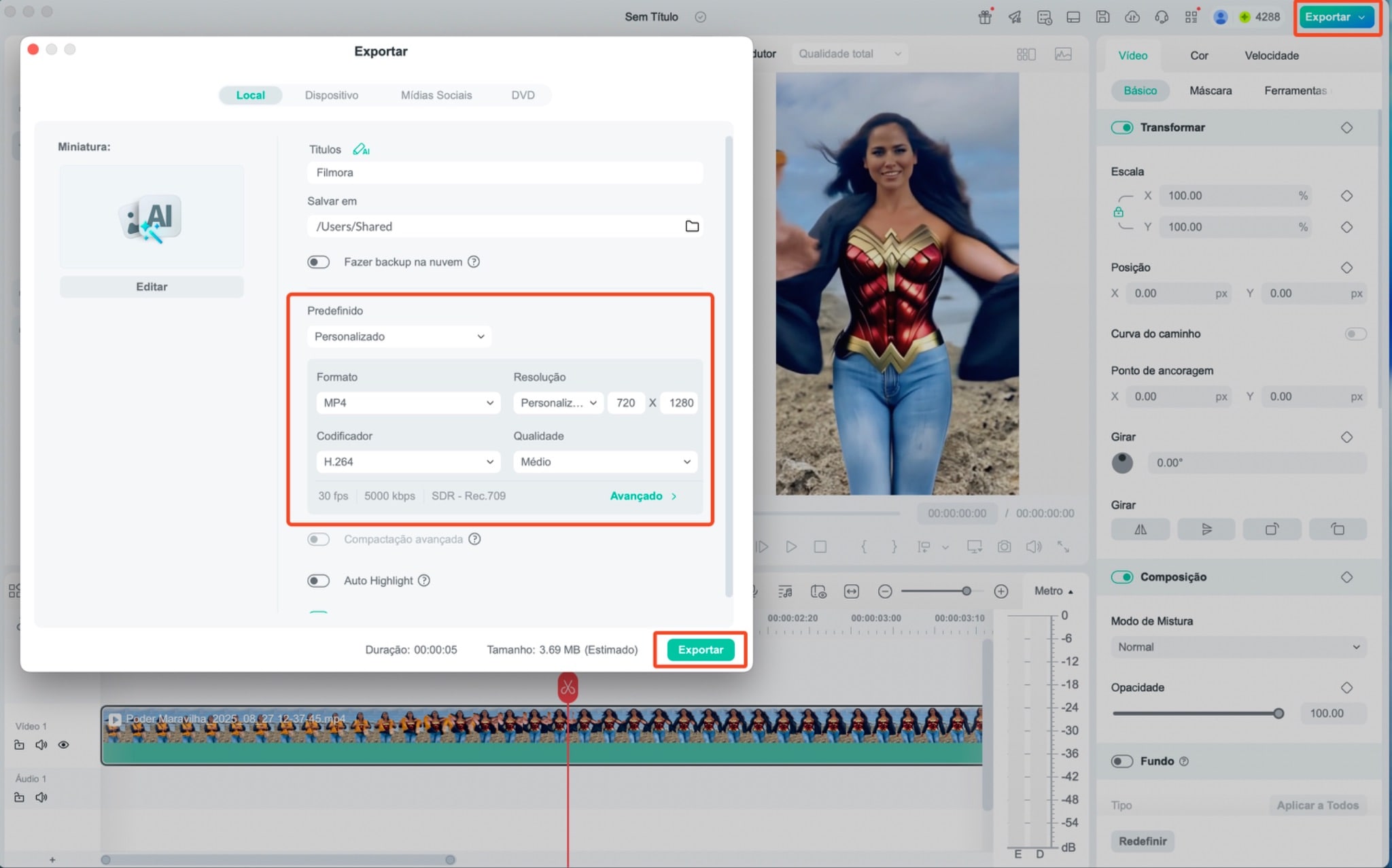The height and width of the screenshot is (868, 1392).
Task: Expand the Metro audio meter menu
Action: (1054, 591)
